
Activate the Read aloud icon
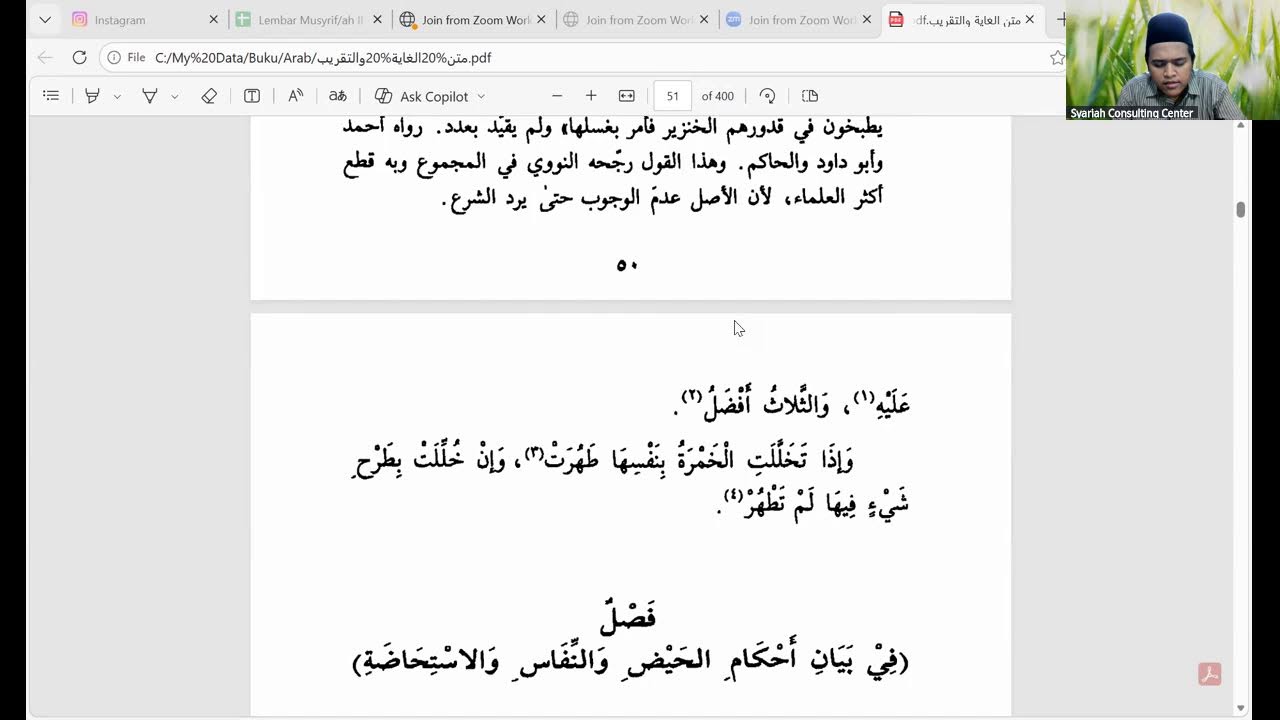coord(295,96)
